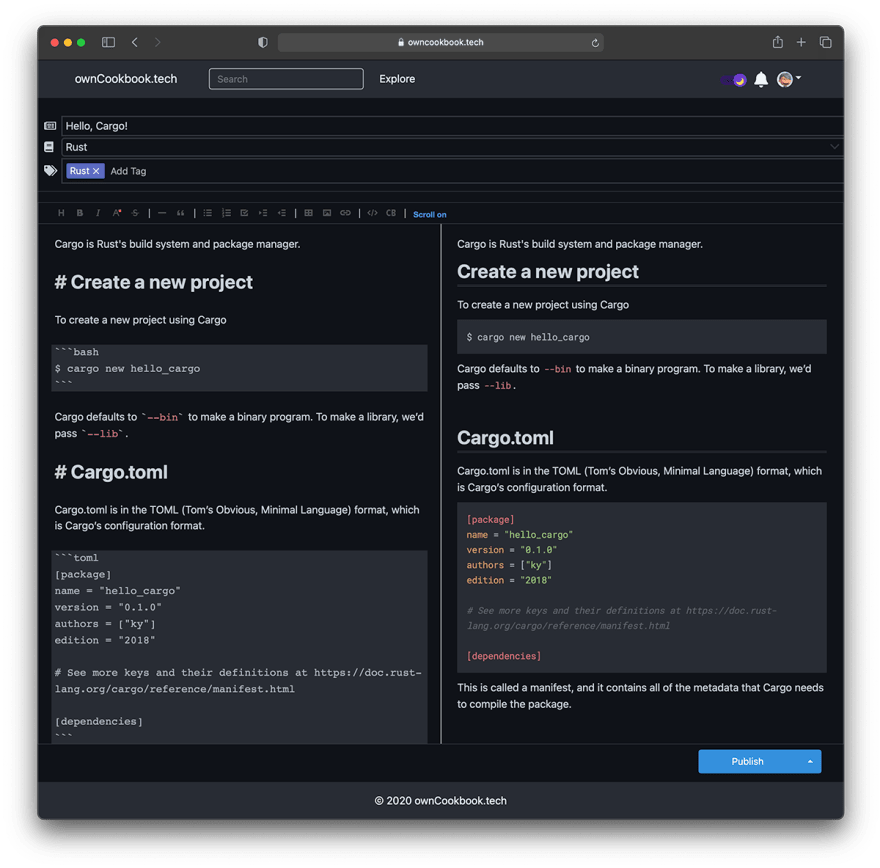Insert inline code with the </> icon
Screen dimensions: 880x868
372,213
